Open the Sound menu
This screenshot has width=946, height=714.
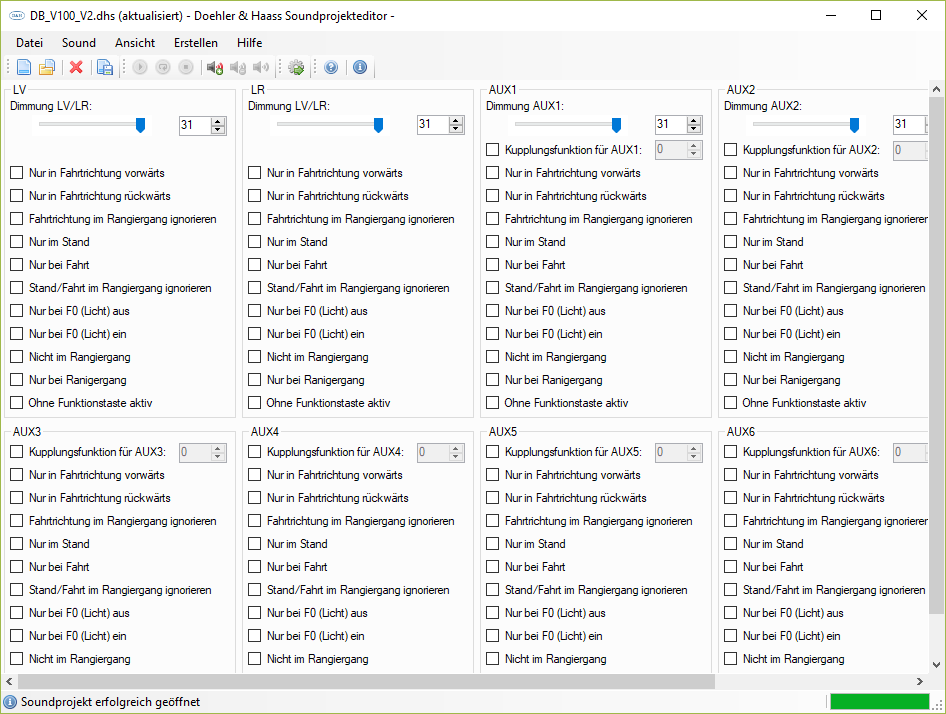coord(79,43)
